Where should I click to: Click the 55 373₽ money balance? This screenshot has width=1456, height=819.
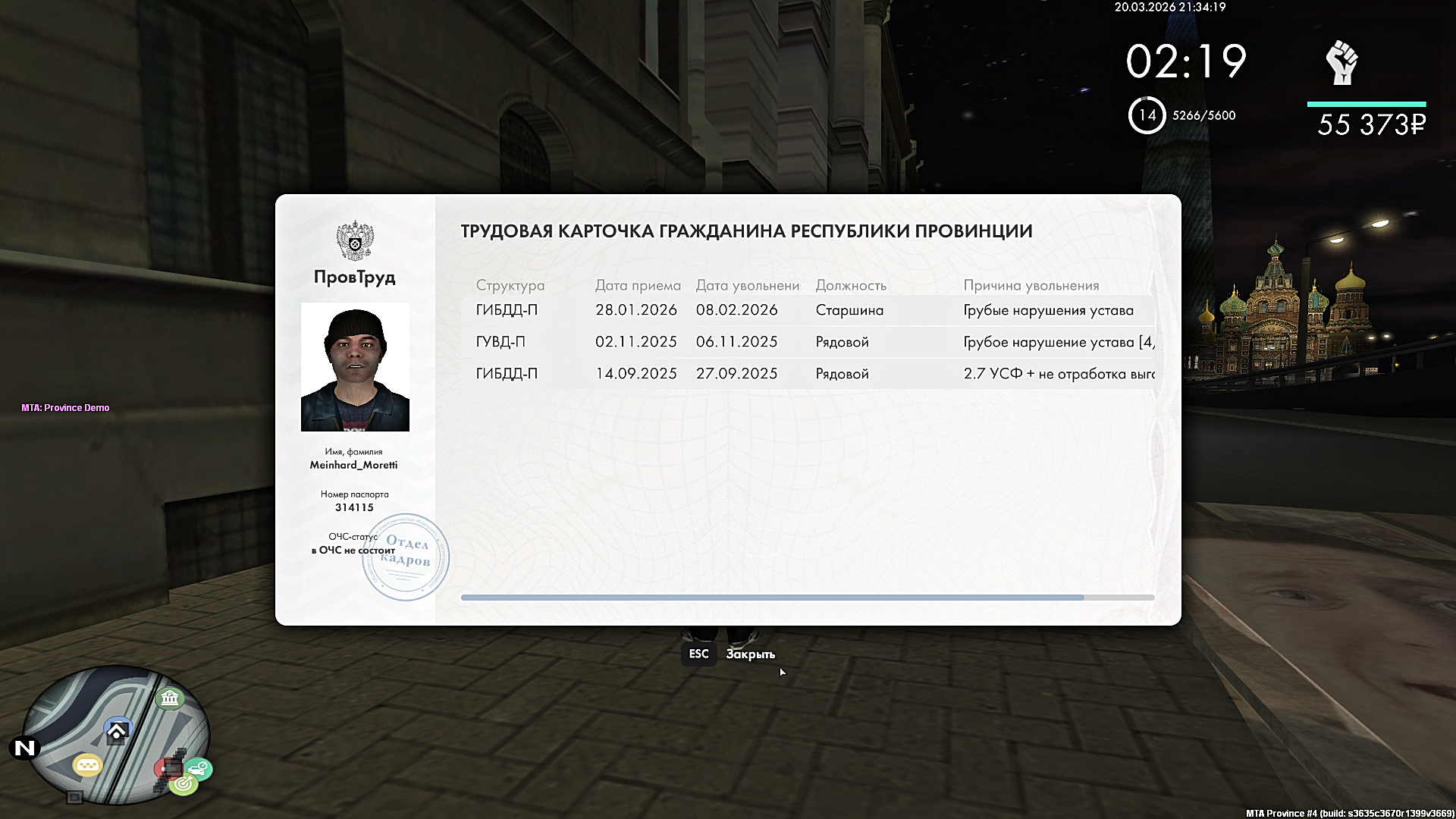click(1371, 124)
